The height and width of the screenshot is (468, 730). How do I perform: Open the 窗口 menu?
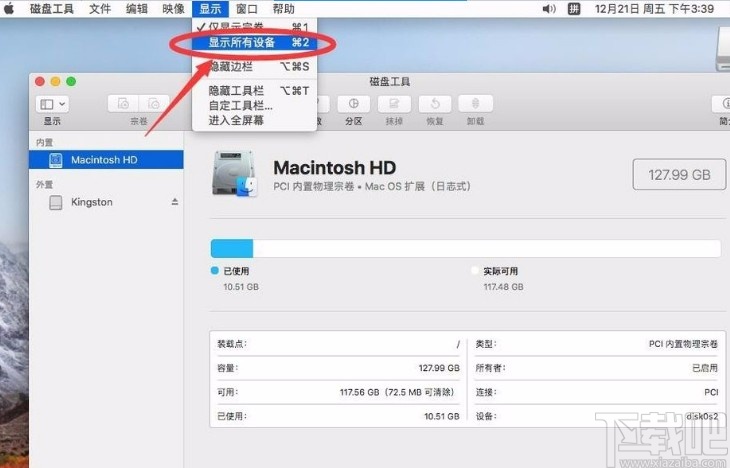[x=247, y=9]
